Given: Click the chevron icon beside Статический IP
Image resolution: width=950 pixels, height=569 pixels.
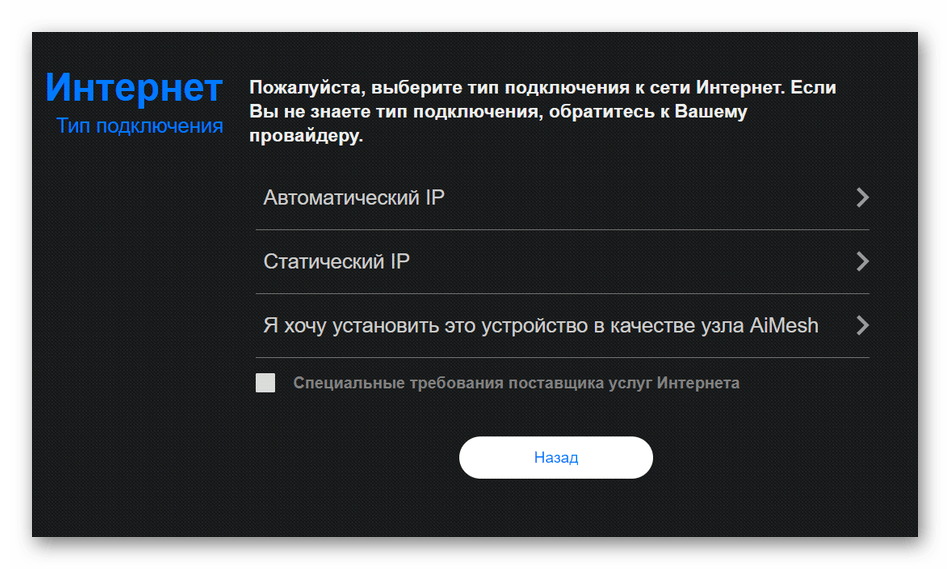Looking at the screenshot, I should pos(862,262).
